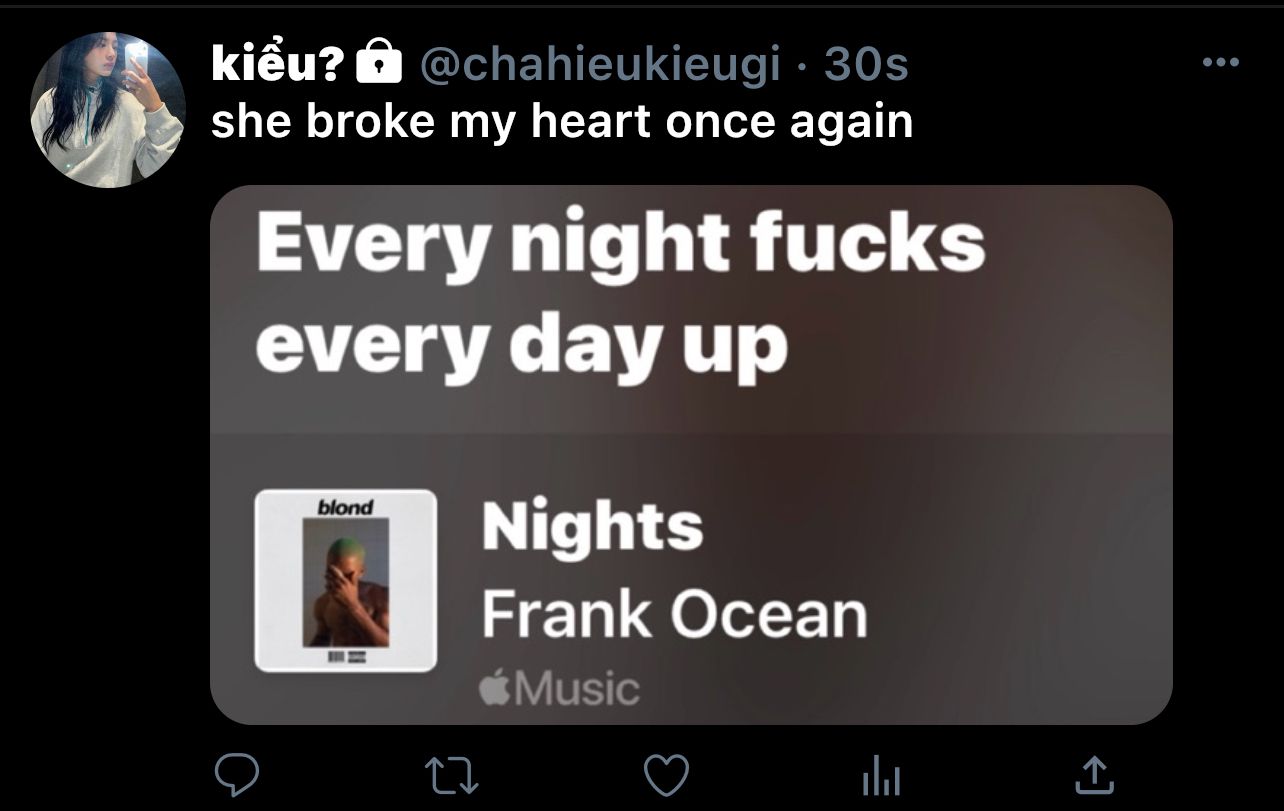1284x811 pixels.
Task: Open the reply speech bubble icon
Action: (x=237, y=773)
